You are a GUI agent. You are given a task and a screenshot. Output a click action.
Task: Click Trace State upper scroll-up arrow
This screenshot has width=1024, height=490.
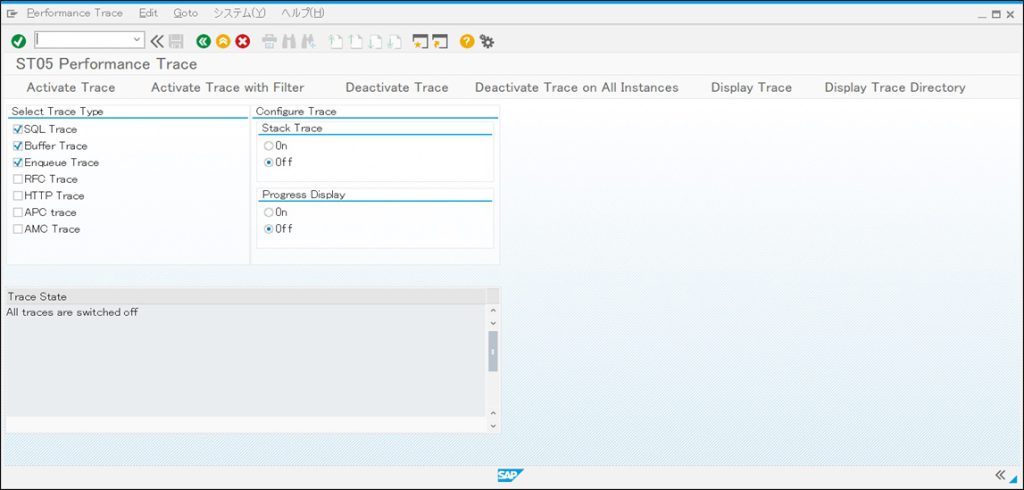[493, 311]
